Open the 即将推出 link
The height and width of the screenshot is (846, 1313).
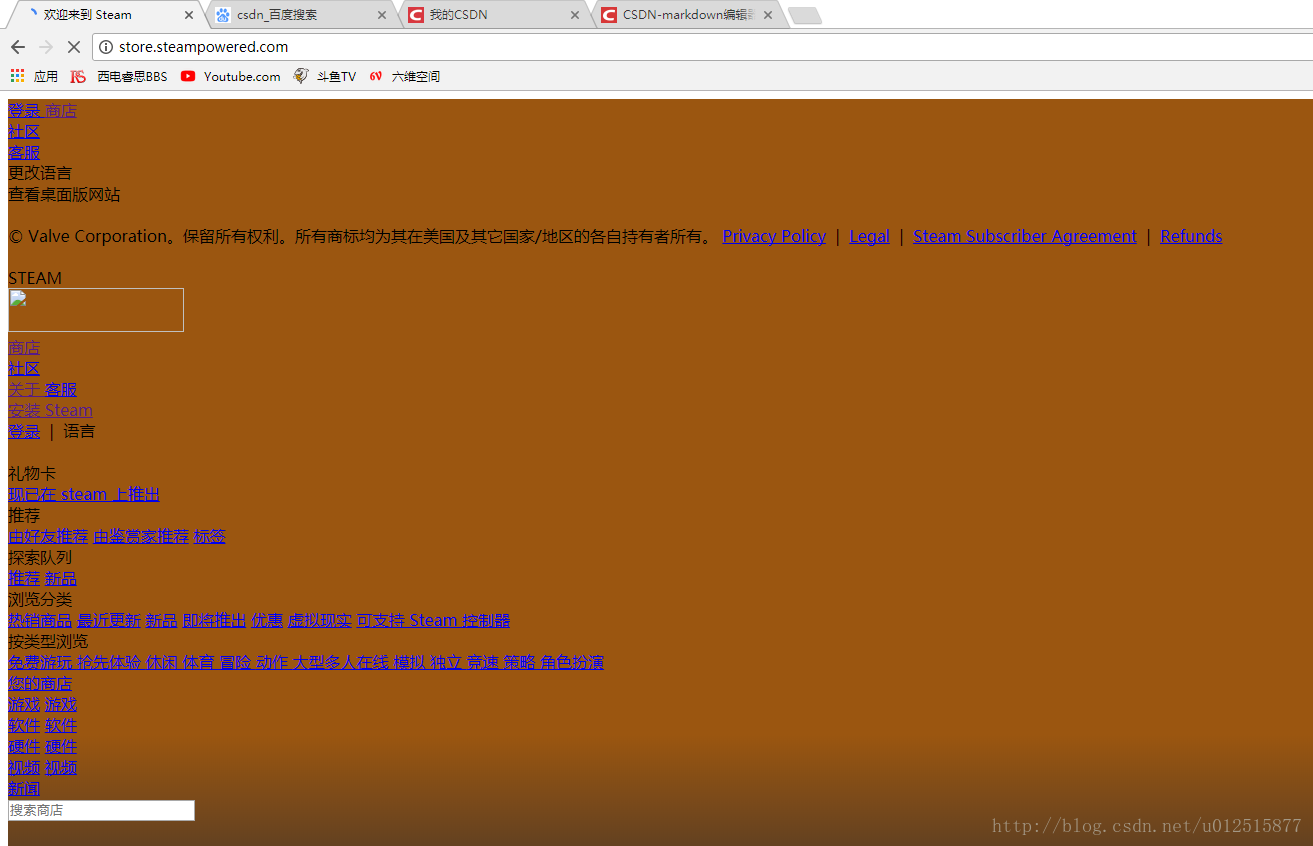[214, 620]
